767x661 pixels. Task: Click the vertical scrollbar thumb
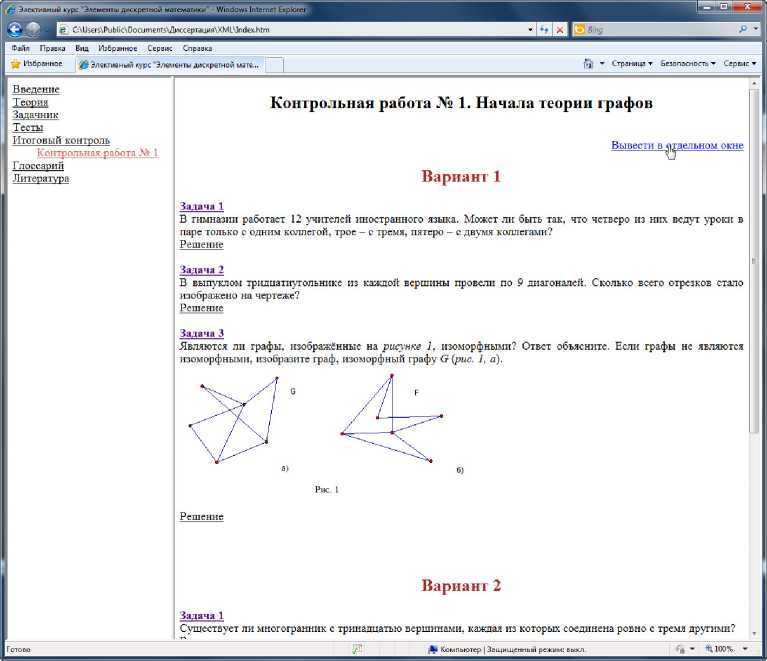pyautogui.click(x=753, y=261)
